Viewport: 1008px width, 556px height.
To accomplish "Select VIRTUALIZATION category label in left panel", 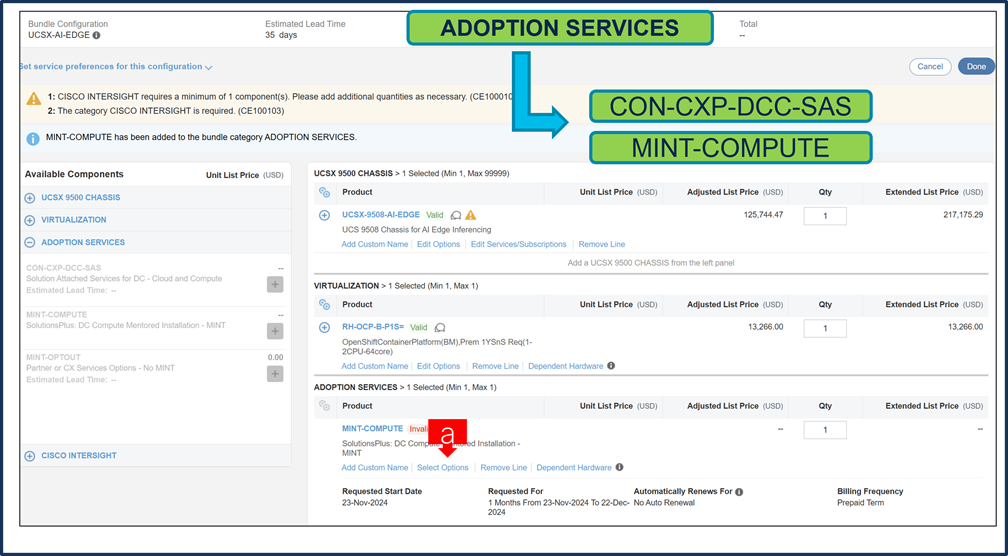I will [x=74, y=220].
